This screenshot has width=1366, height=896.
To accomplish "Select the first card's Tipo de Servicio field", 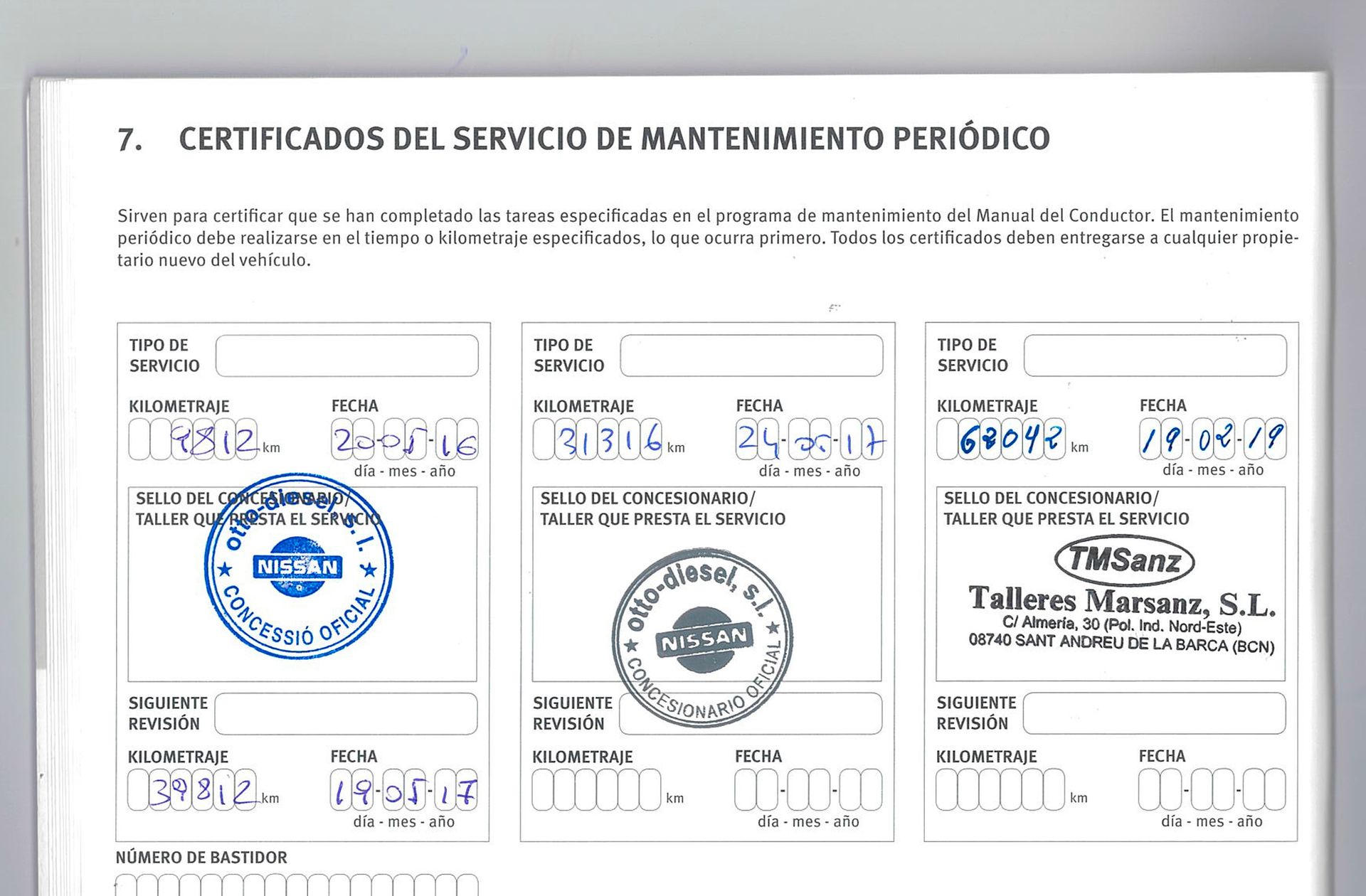I will [x=347, y=356].
